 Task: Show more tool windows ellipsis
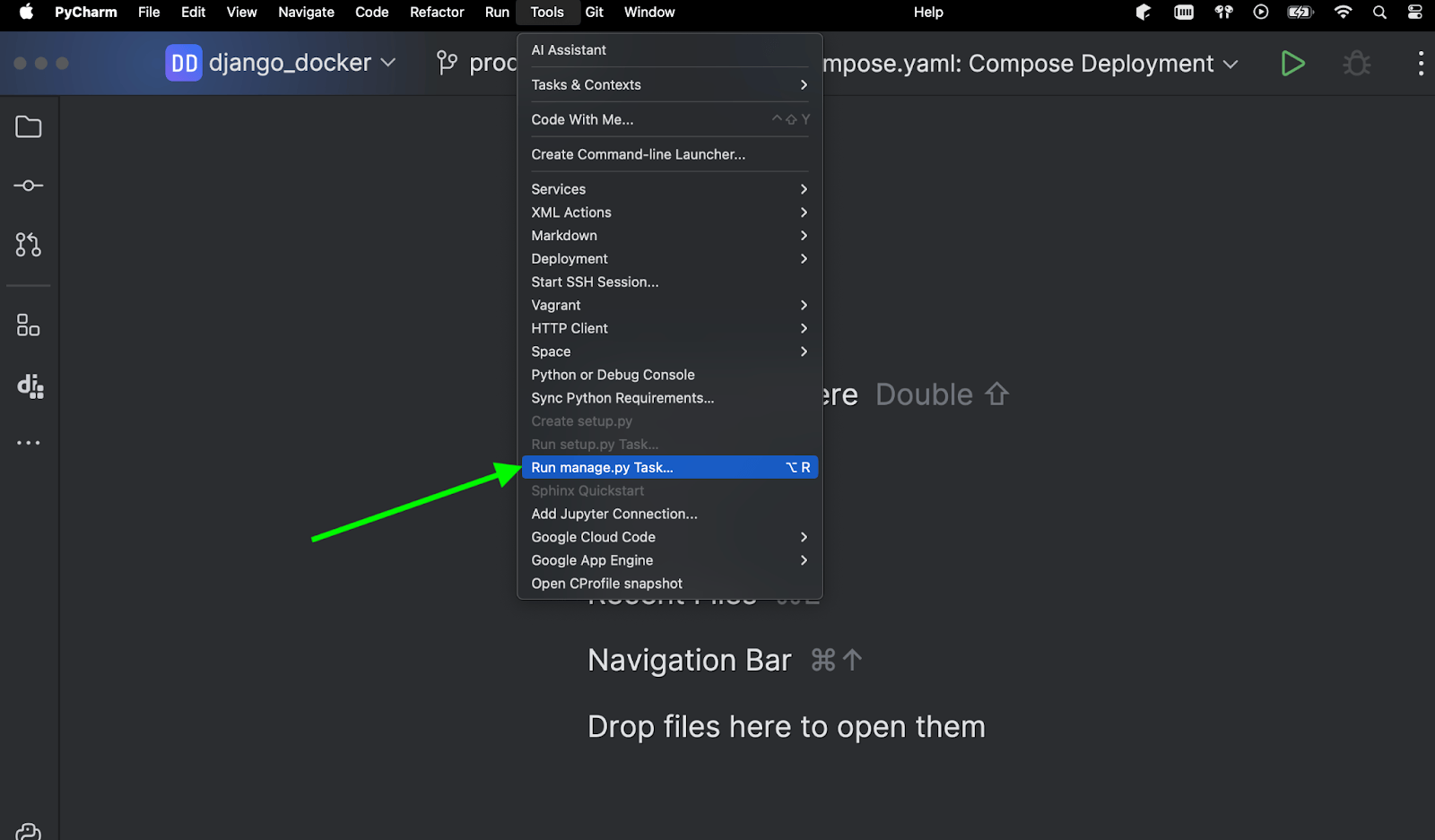(29, 443)
